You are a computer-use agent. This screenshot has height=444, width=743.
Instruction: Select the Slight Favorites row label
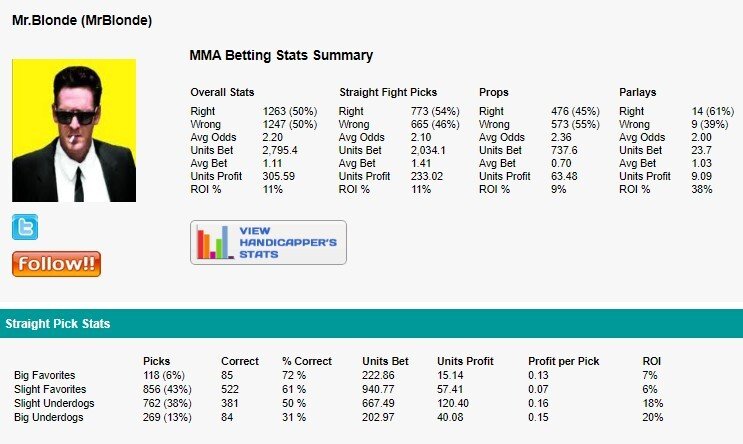pos(50,389)
